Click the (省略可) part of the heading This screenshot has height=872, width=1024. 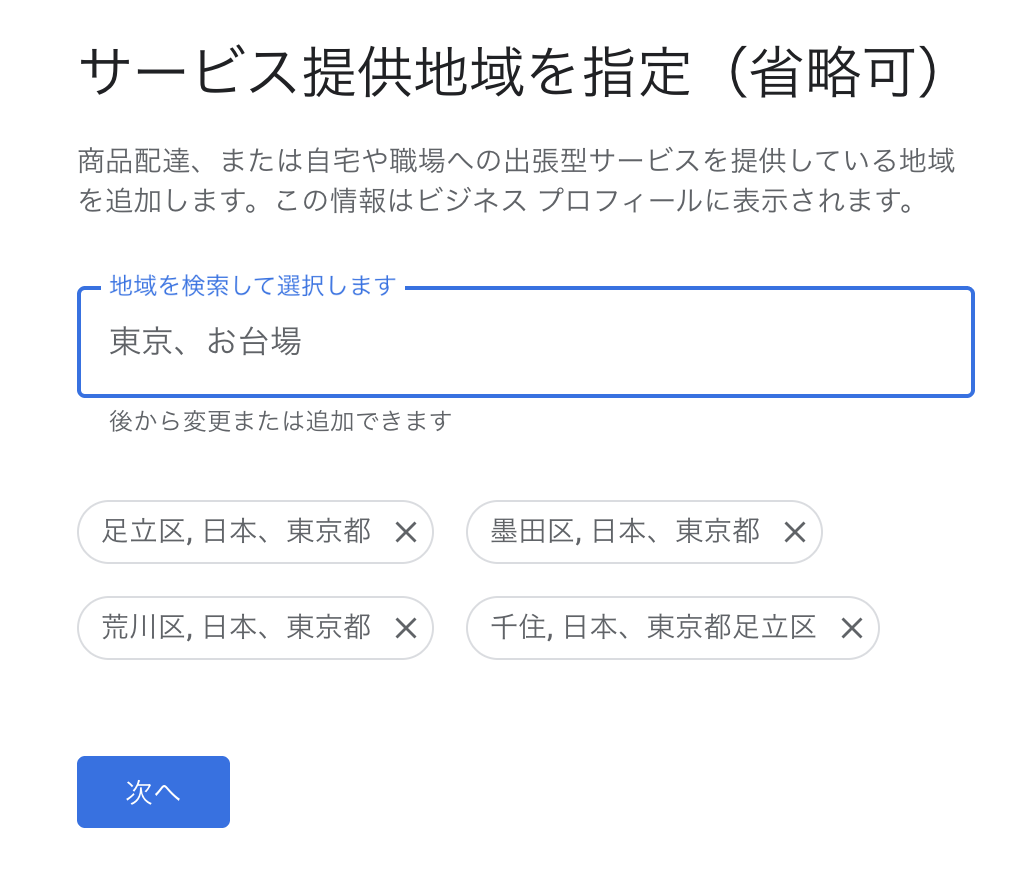pos(834,72)
